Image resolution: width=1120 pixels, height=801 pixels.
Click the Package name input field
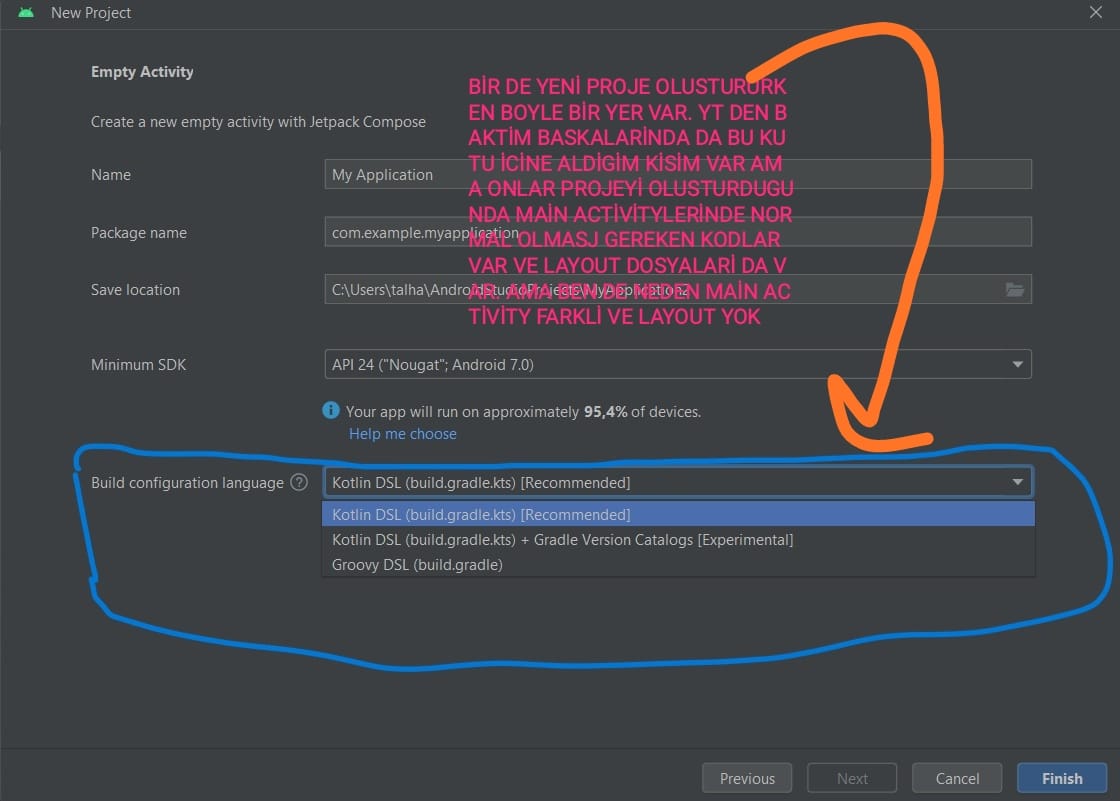pyautogui.click(x=678, y=232)
